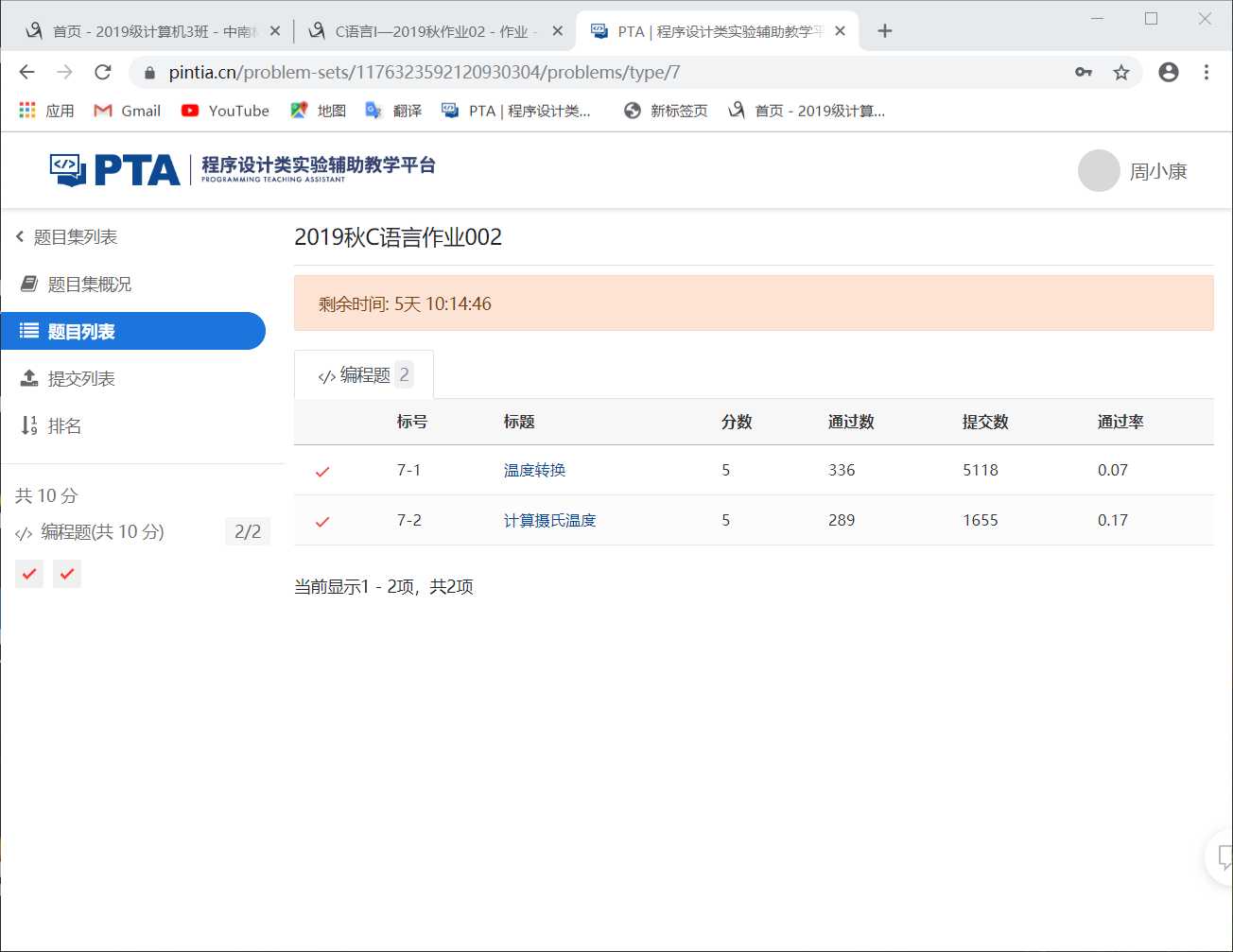The height and width of the screenshot is (952, 1233).
Task: Click the red checkmark next to 温度转换
Action: [x=323, y=470]
